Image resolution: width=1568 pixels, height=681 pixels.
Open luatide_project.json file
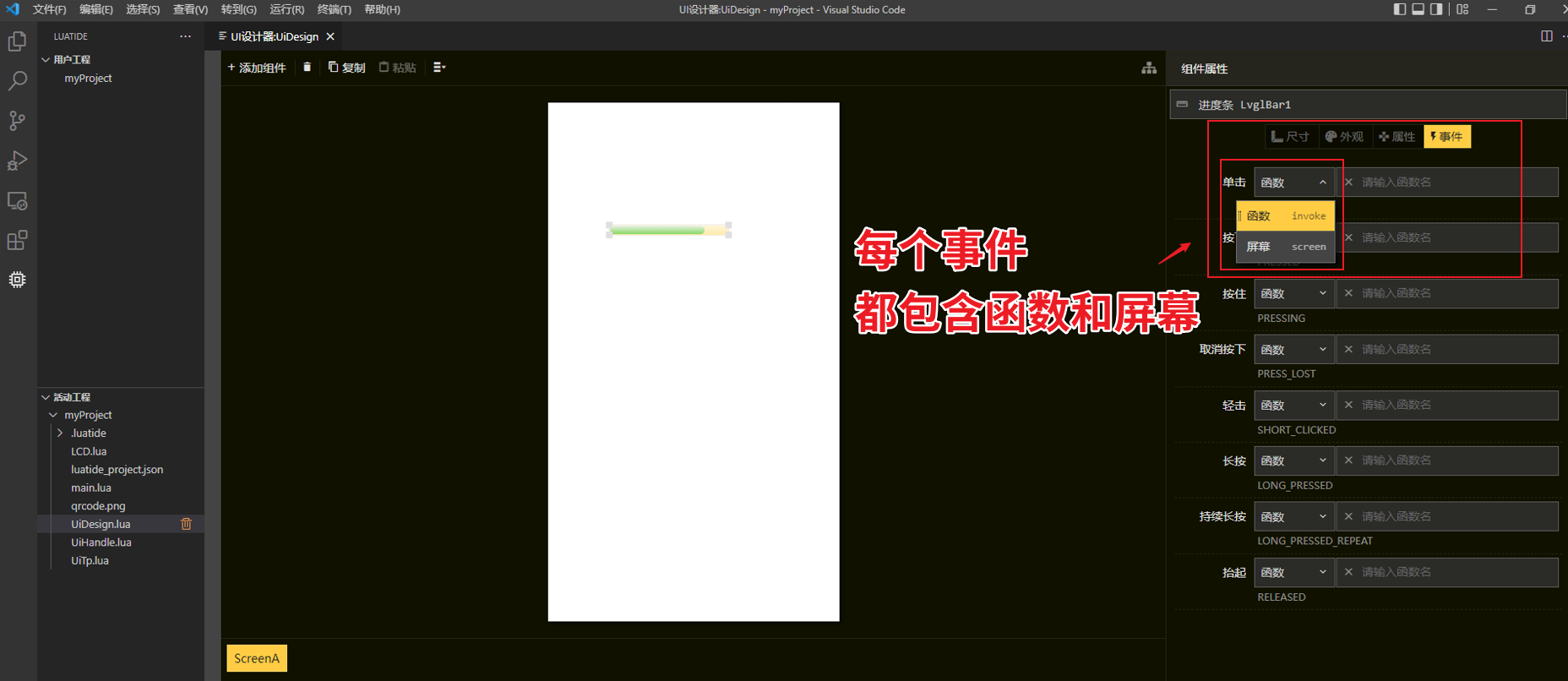point(117,470)
